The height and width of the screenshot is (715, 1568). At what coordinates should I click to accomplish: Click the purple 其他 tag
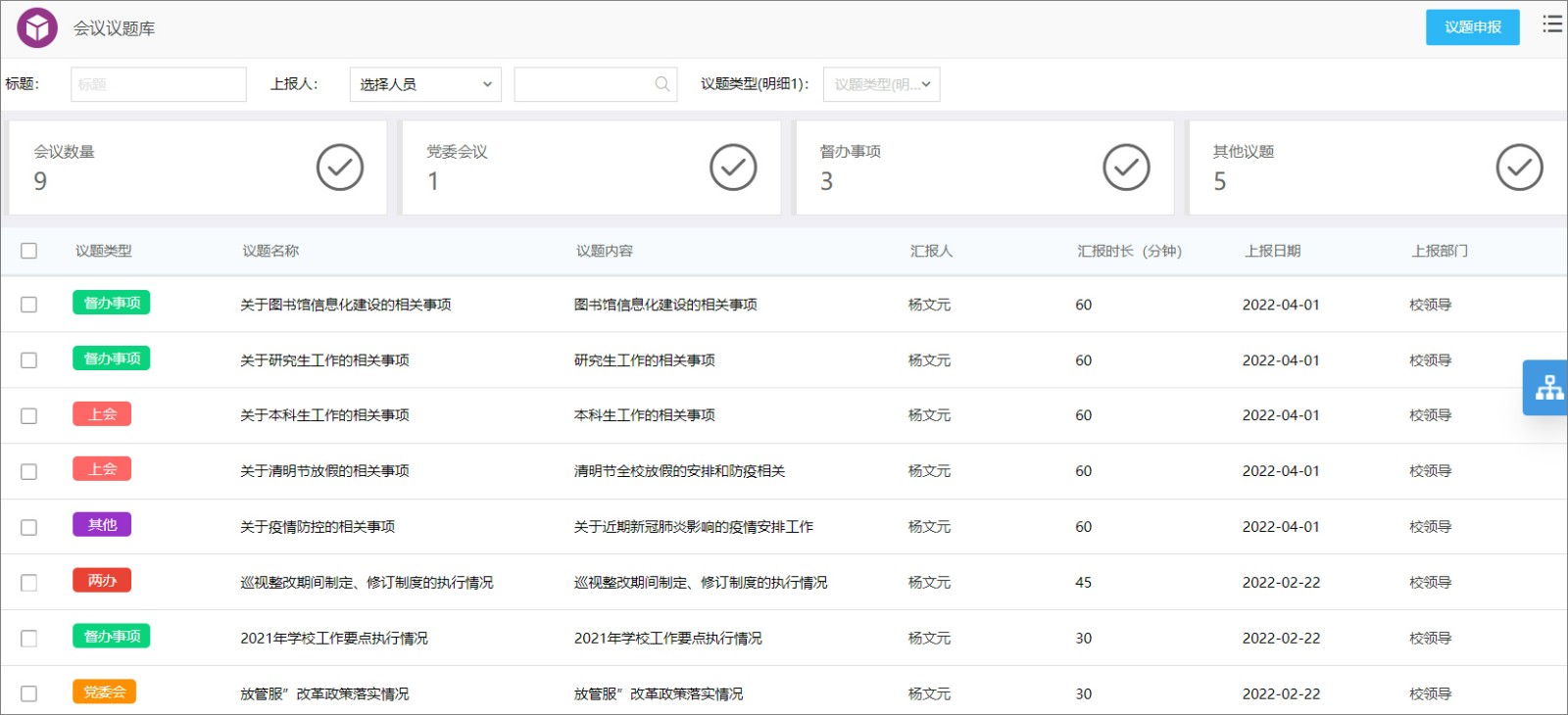click(102, 525)
